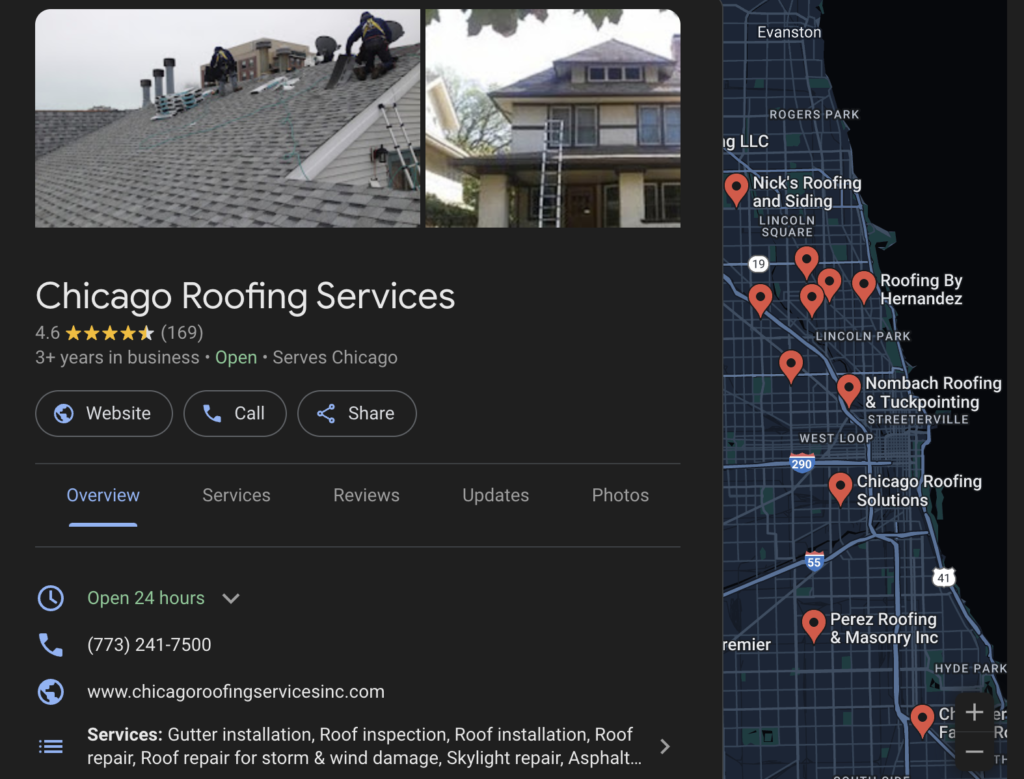Click the Services description text
This screenshot has height=779, width=1024.
click(364, 746)
